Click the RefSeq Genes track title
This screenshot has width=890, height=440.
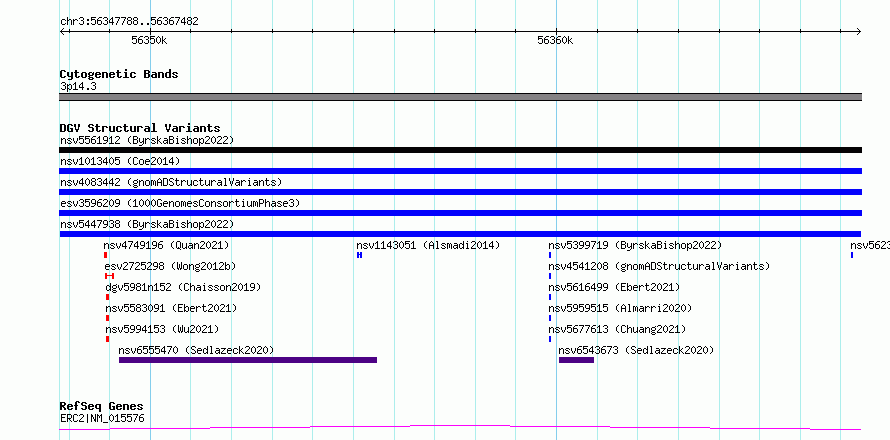[x=102, y=406]
